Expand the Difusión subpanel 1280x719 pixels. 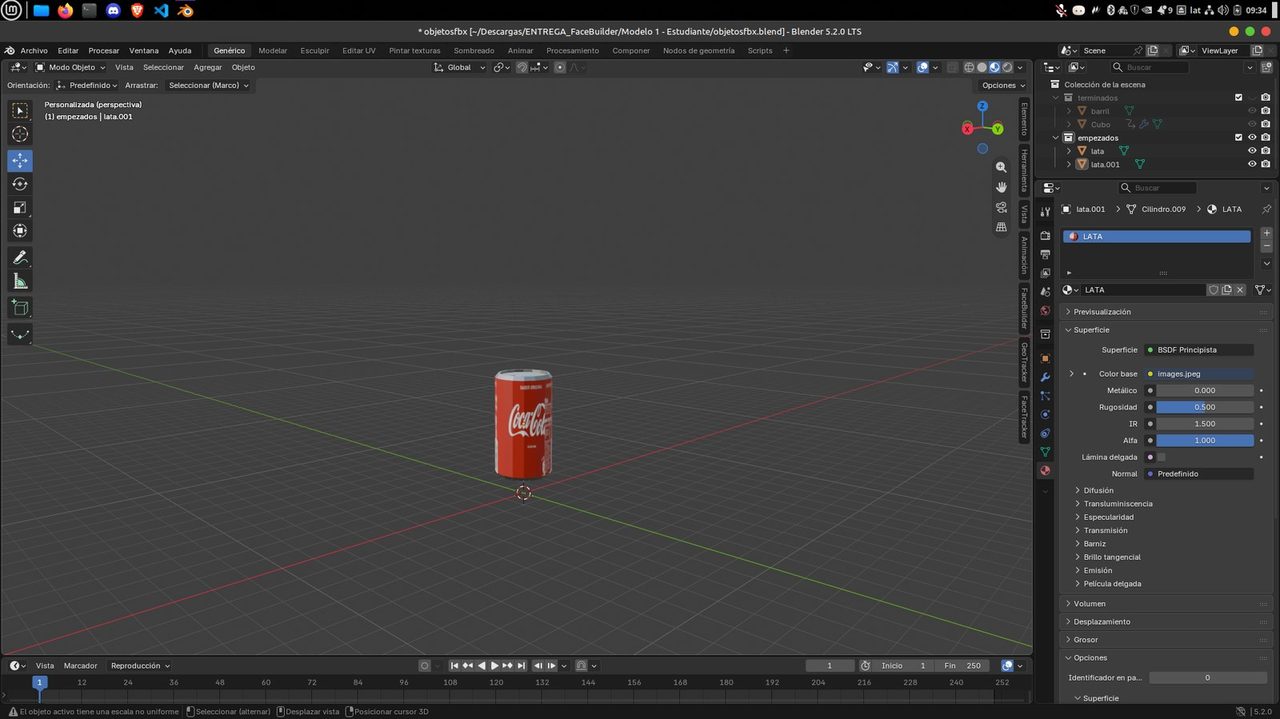pyautogui.click(x=1098, y=490)
